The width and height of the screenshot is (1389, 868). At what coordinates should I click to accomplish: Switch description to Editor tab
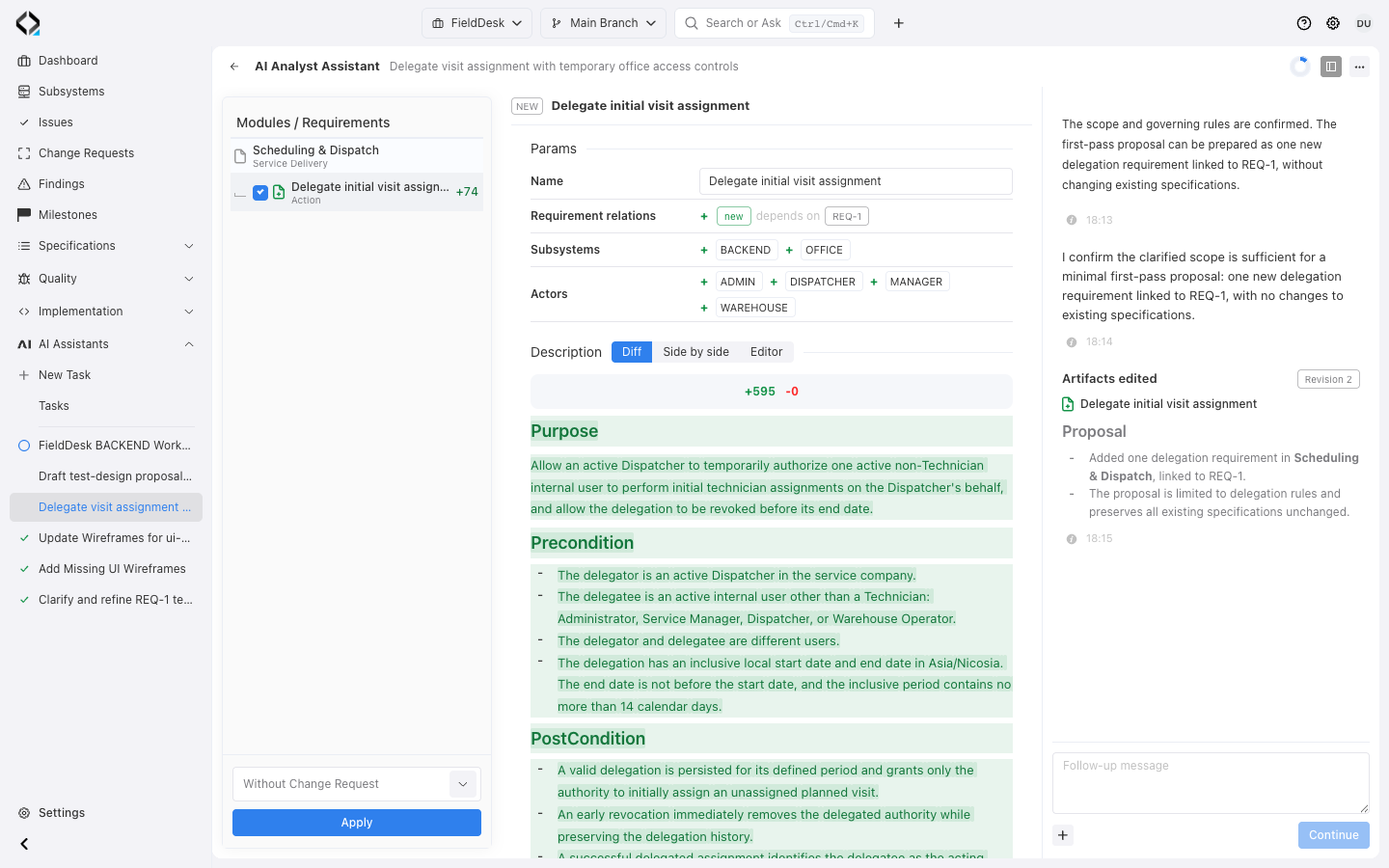(766, 352)
